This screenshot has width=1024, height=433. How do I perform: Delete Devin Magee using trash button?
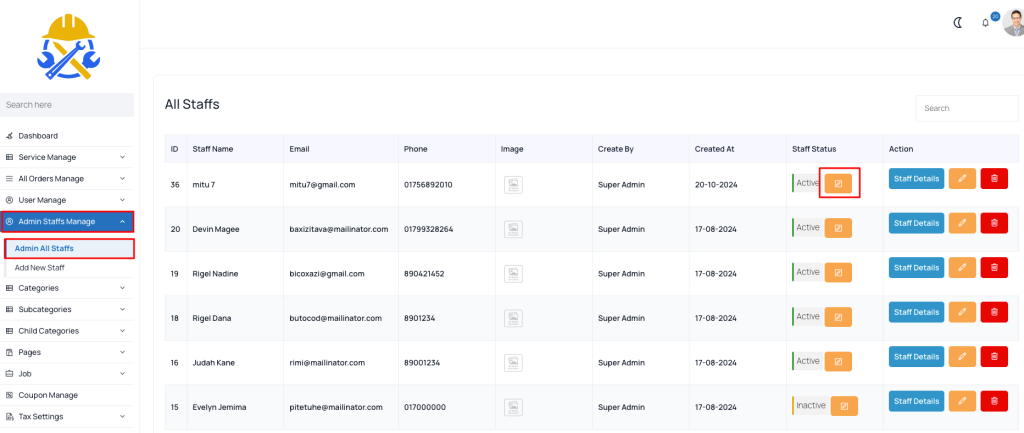[994, 223]
